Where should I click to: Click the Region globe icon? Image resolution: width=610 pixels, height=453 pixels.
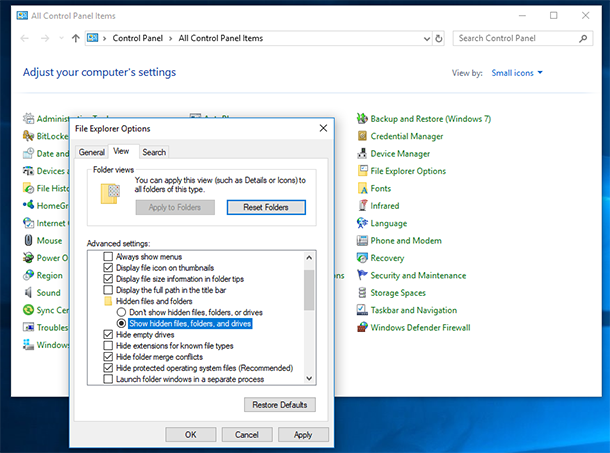coord(28,275)
